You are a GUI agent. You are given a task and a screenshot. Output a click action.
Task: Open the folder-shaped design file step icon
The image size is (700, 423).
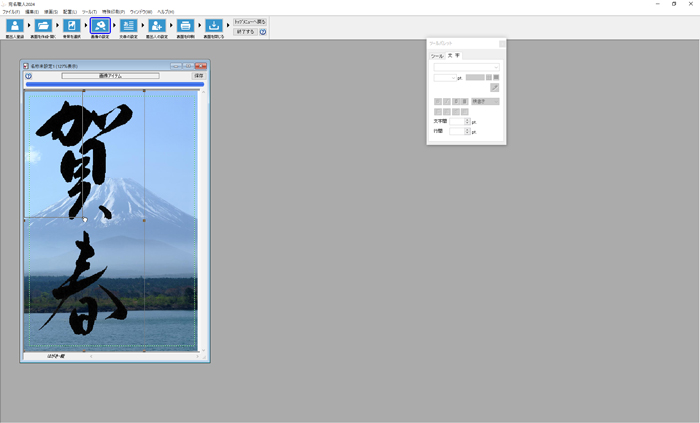click(43, 26)
